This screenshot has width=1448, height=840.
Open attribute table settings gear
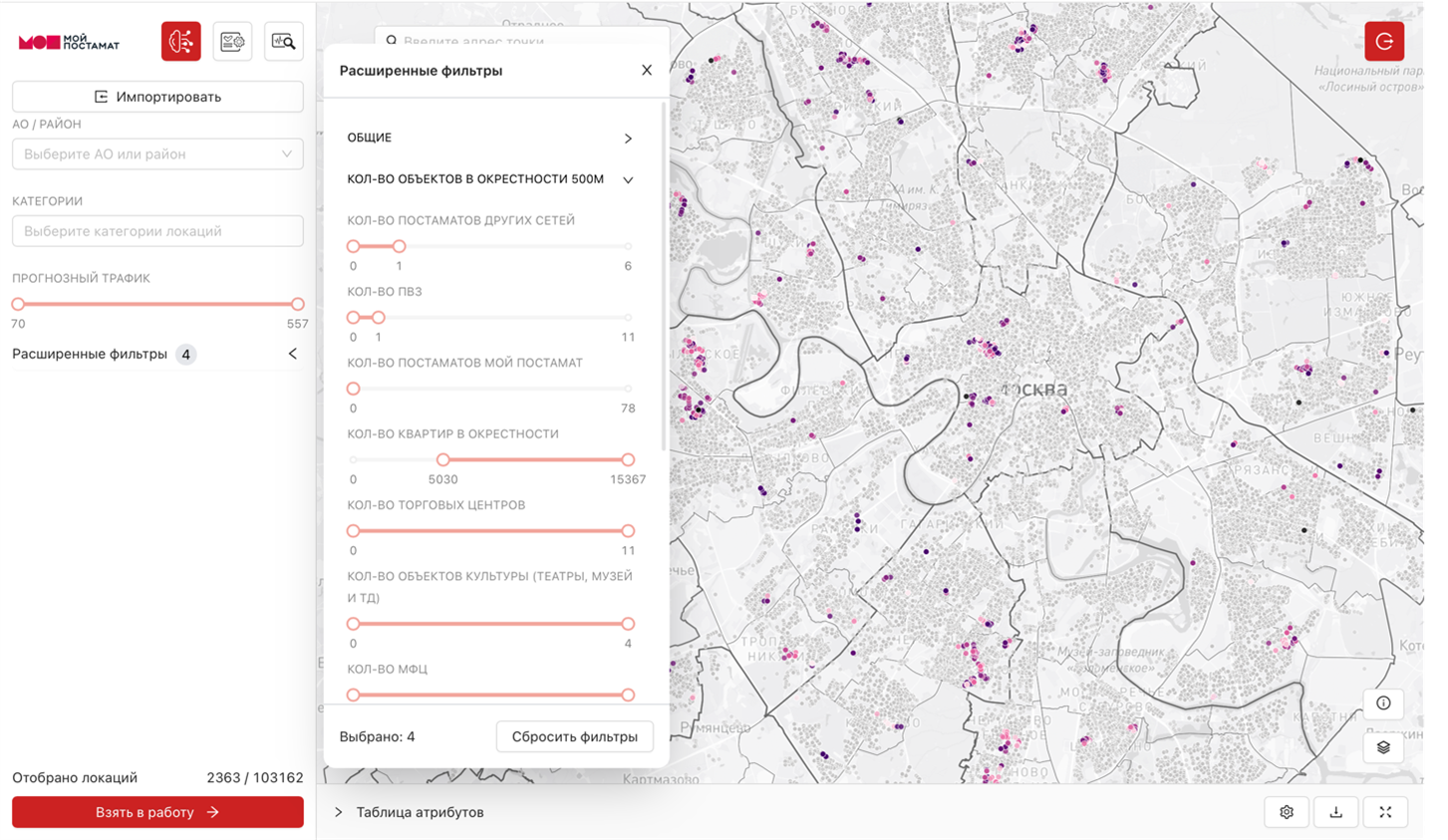click(x=1287, y=812)
